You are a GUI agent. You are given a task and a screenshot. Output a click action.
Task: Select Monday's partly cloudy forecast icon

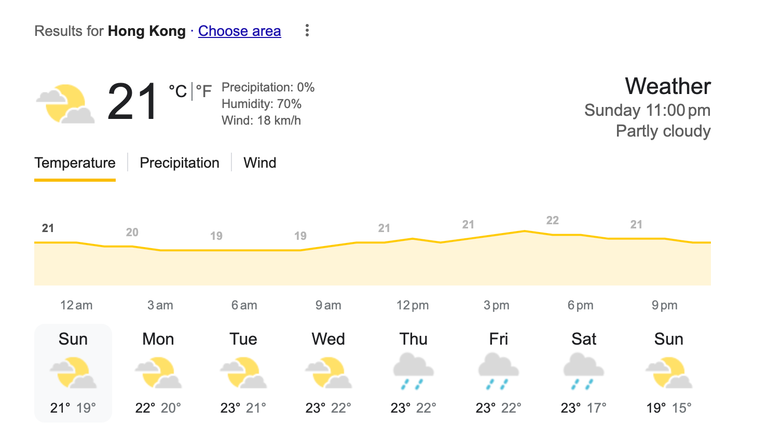[x=158, y=373]
